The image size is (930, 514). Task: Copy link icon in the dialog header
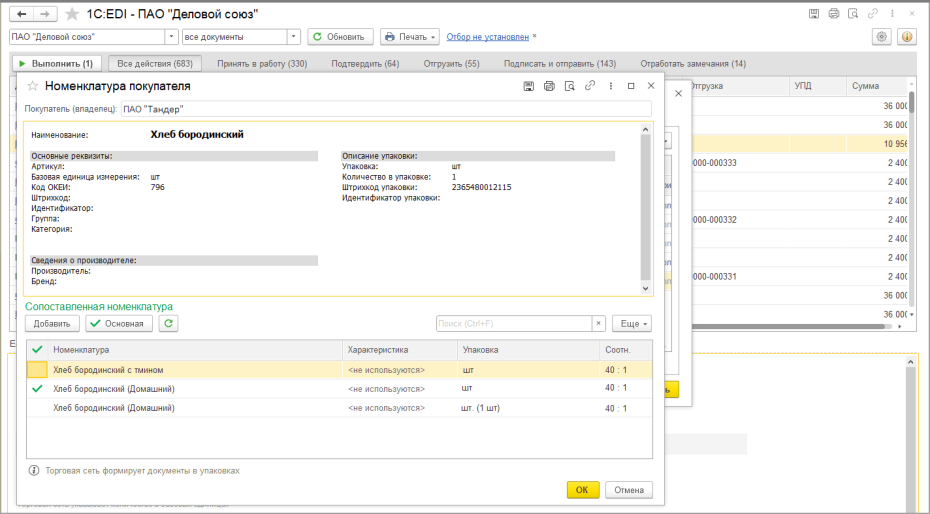[590, 86]
